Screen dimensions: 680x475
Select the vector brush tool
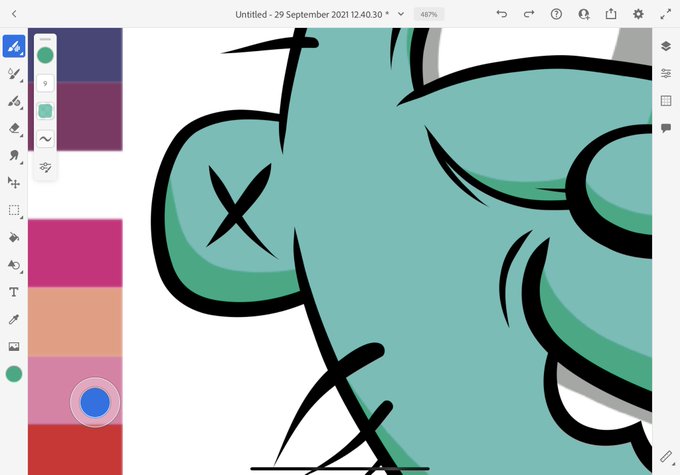click(x=14, y=101)
